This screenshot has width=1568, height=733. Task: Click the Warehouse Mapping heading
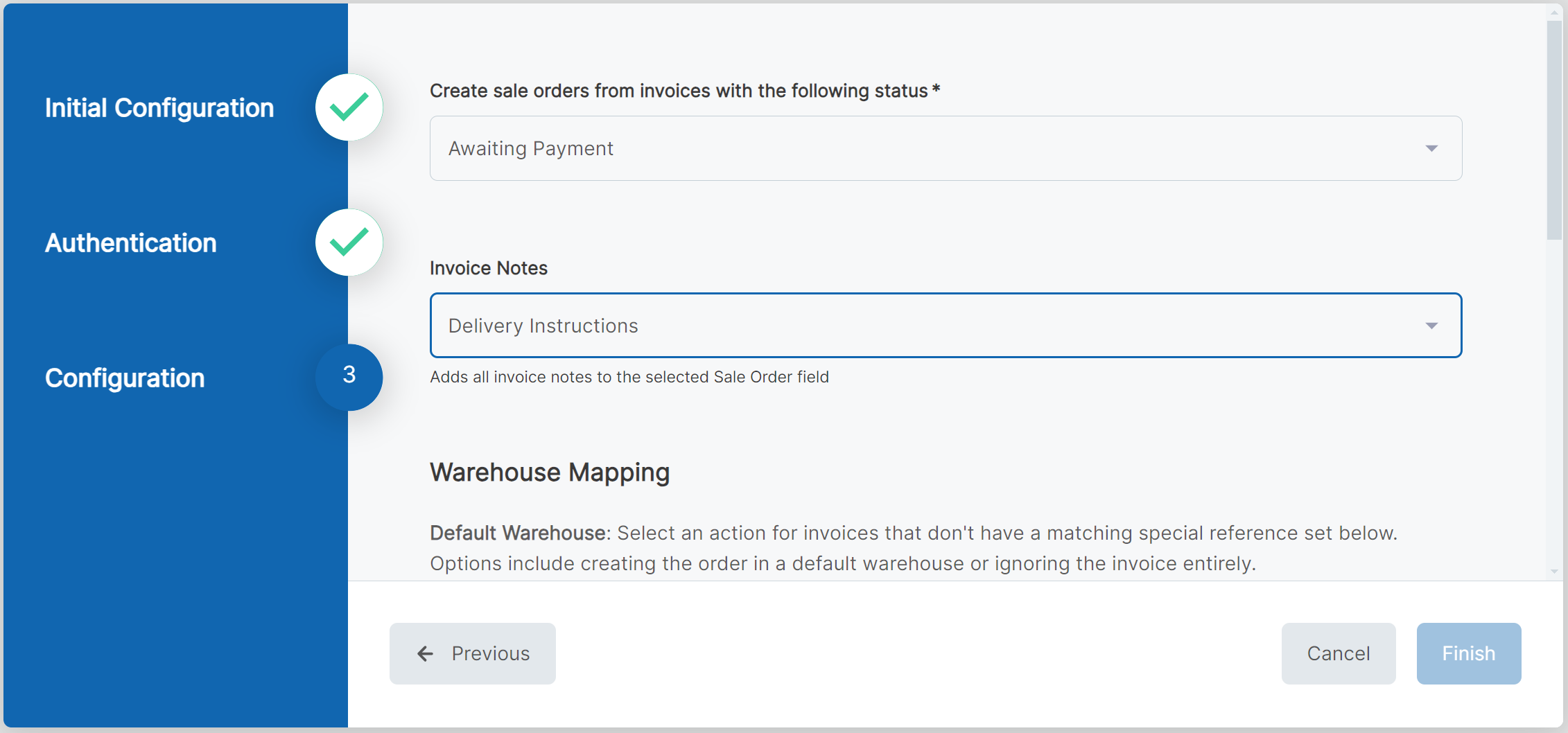coord(550,473)
